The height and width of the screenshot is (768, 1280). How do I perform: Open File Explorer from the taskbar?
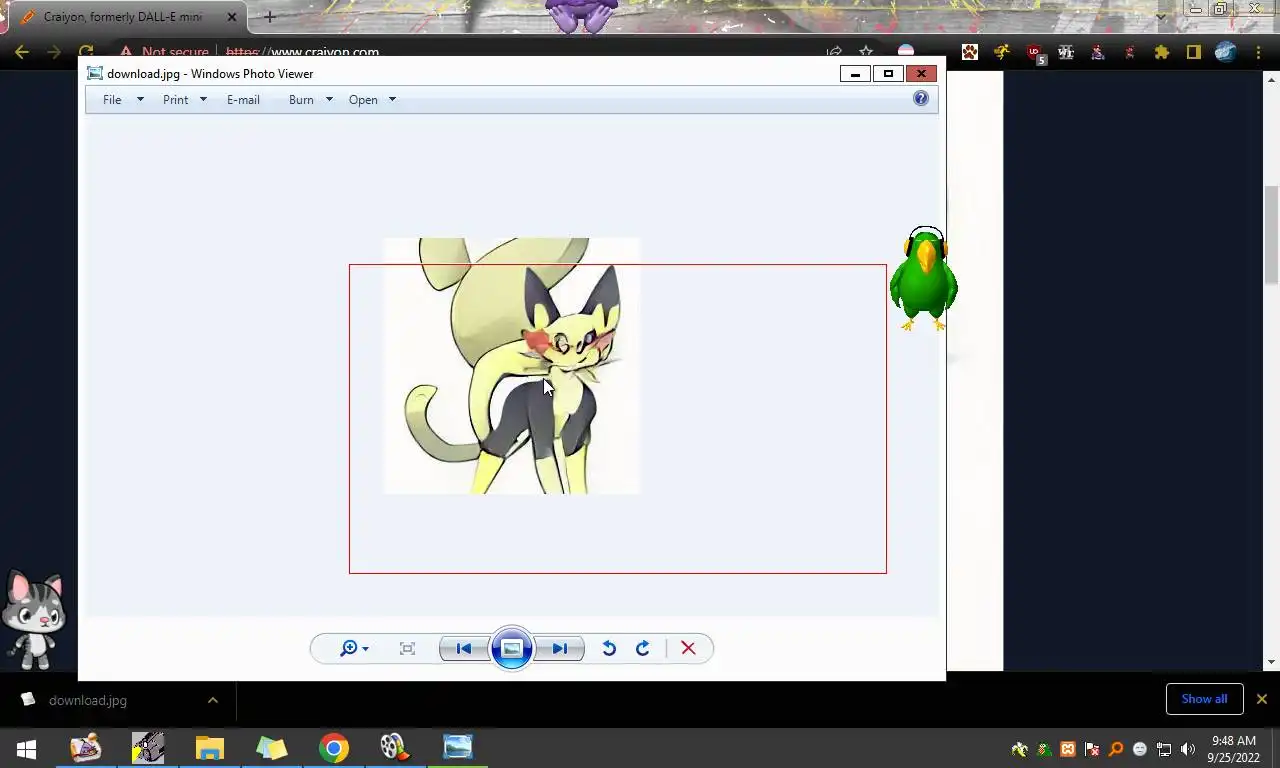(209, 748)
